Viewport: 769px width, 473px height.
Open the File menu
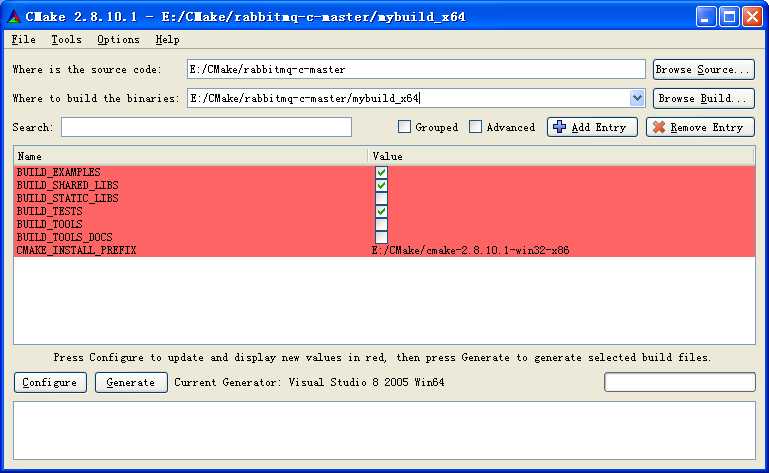[x=24, y=39]
